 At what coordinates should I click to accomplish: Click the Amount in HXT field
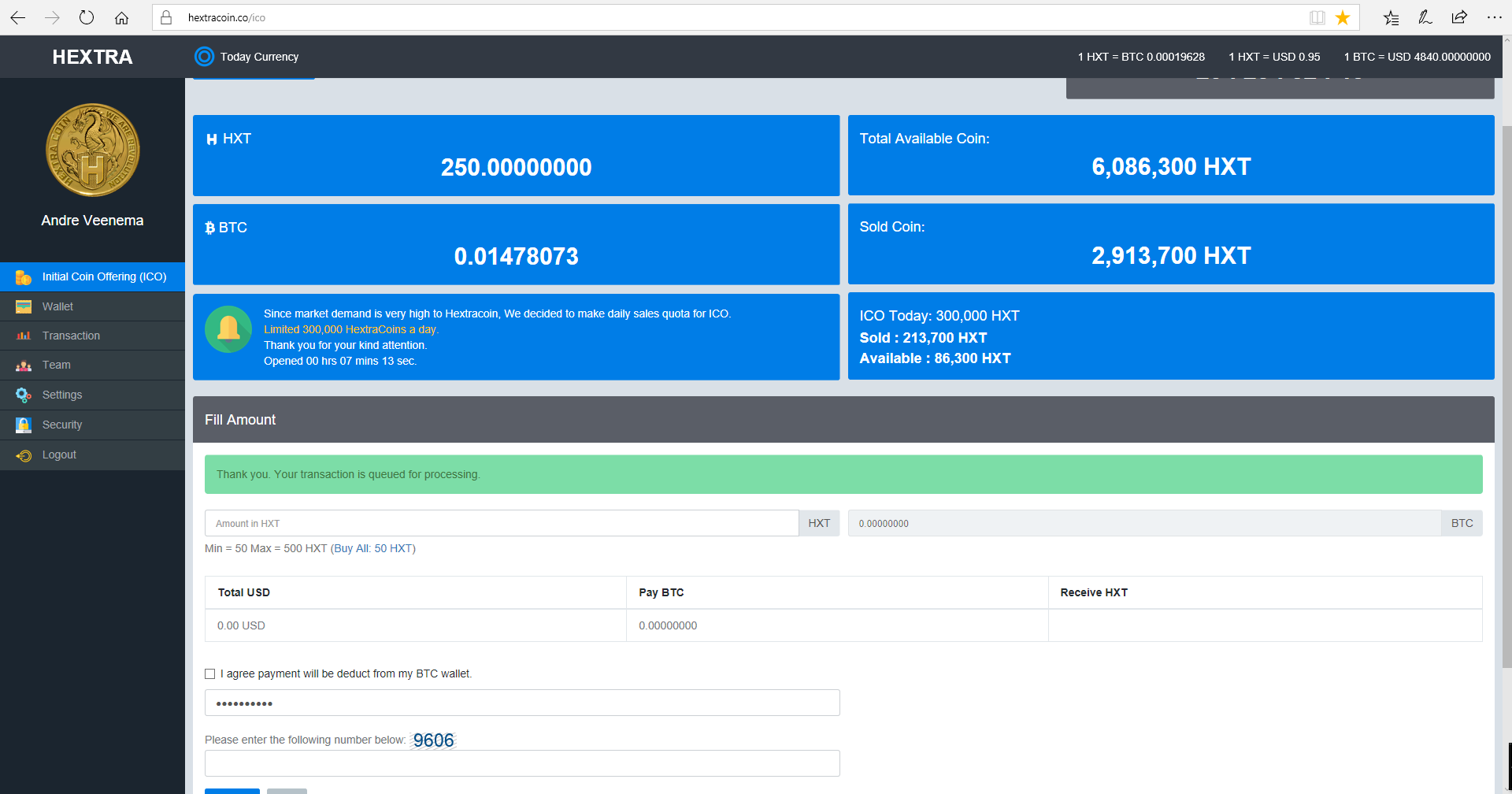502,523
